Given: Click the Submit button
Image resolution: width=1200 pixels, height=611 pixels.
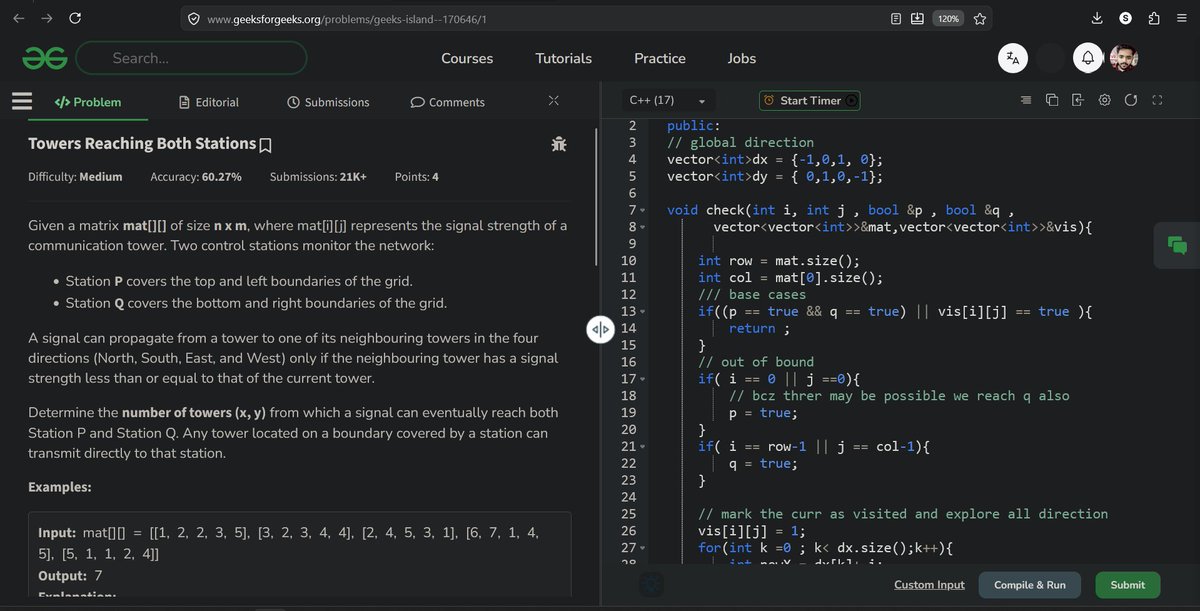Looking at the screenshot, I should (1128, 585).
